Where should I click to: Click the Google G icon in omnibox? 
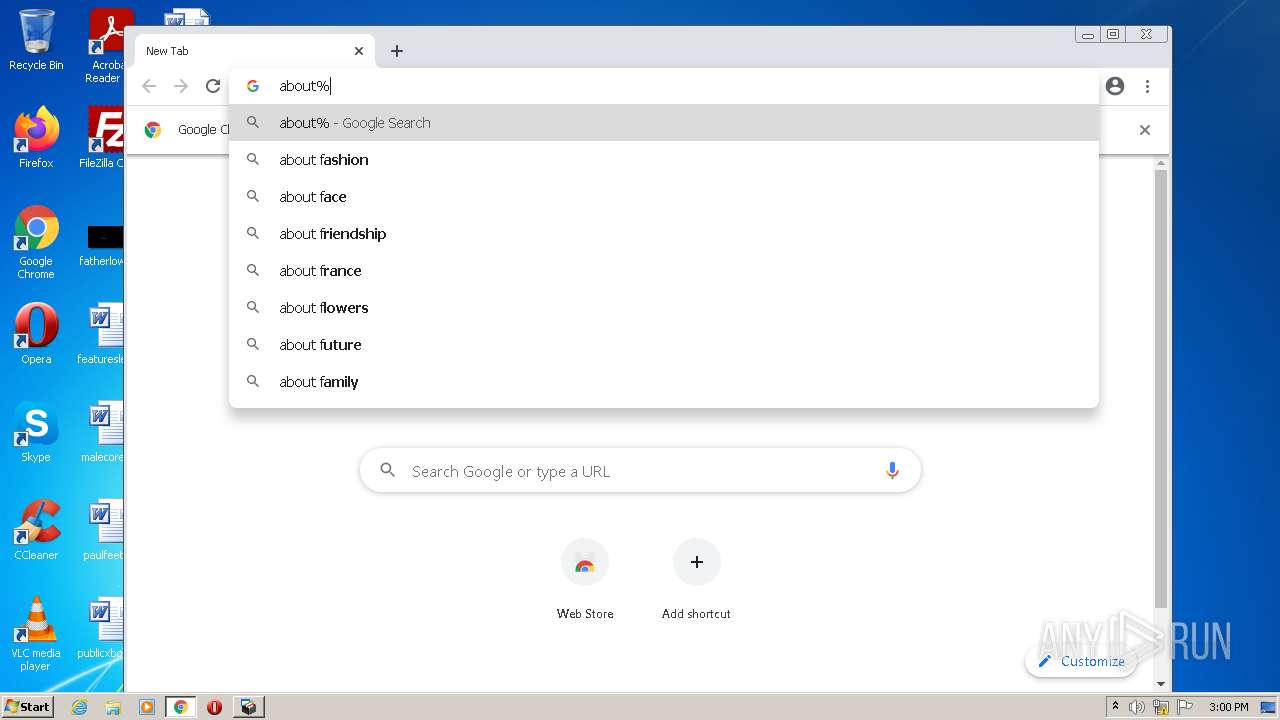tap(253, 86)
